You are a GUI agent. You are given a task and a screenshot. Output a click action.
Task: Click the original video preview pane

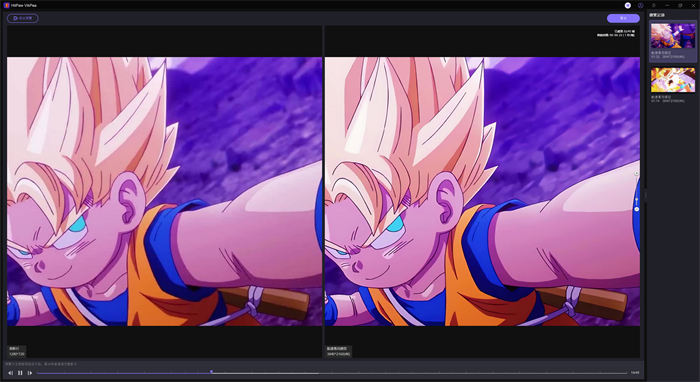164,191
